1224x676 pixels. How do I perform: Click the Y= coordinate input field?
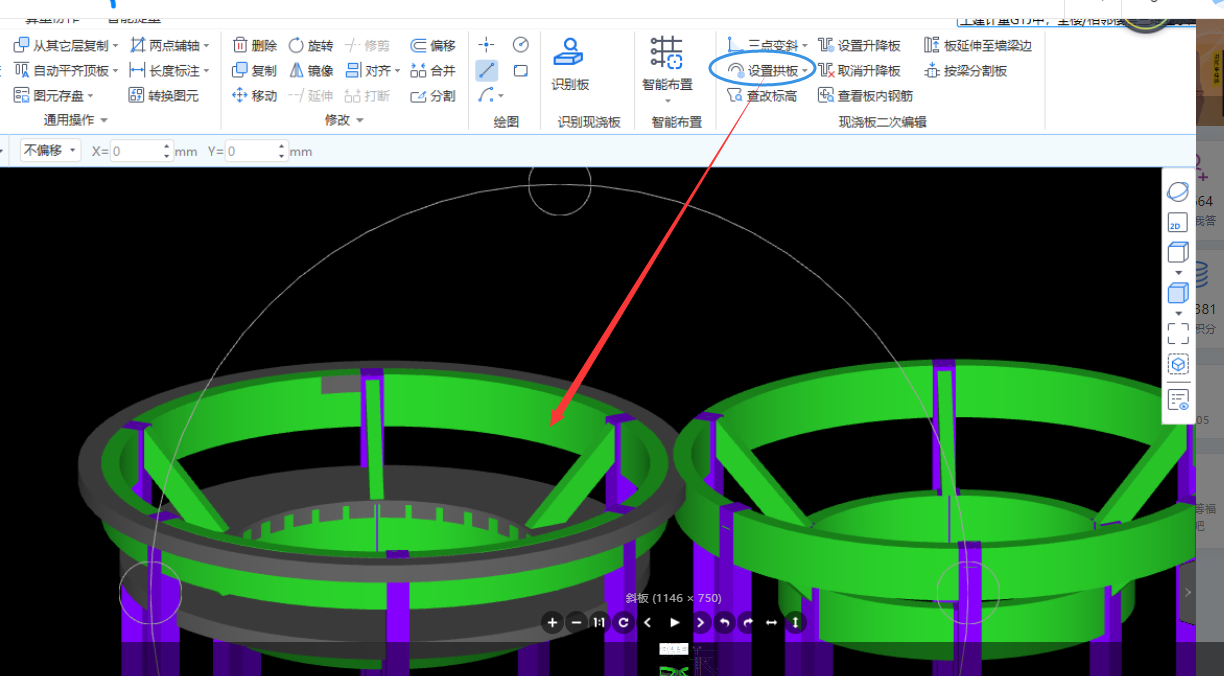[258, 151]
